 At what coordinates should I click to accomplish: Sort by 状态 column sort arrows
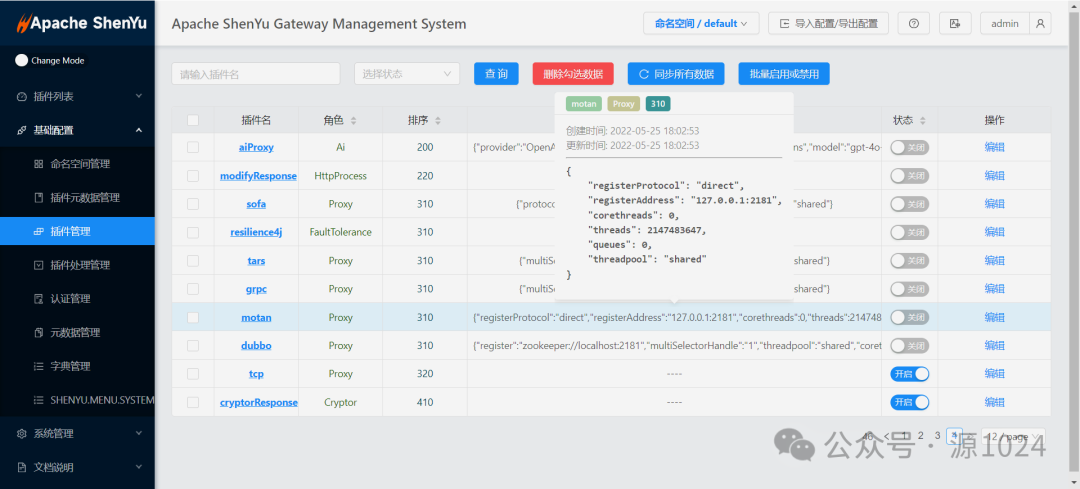pos(922,121)
